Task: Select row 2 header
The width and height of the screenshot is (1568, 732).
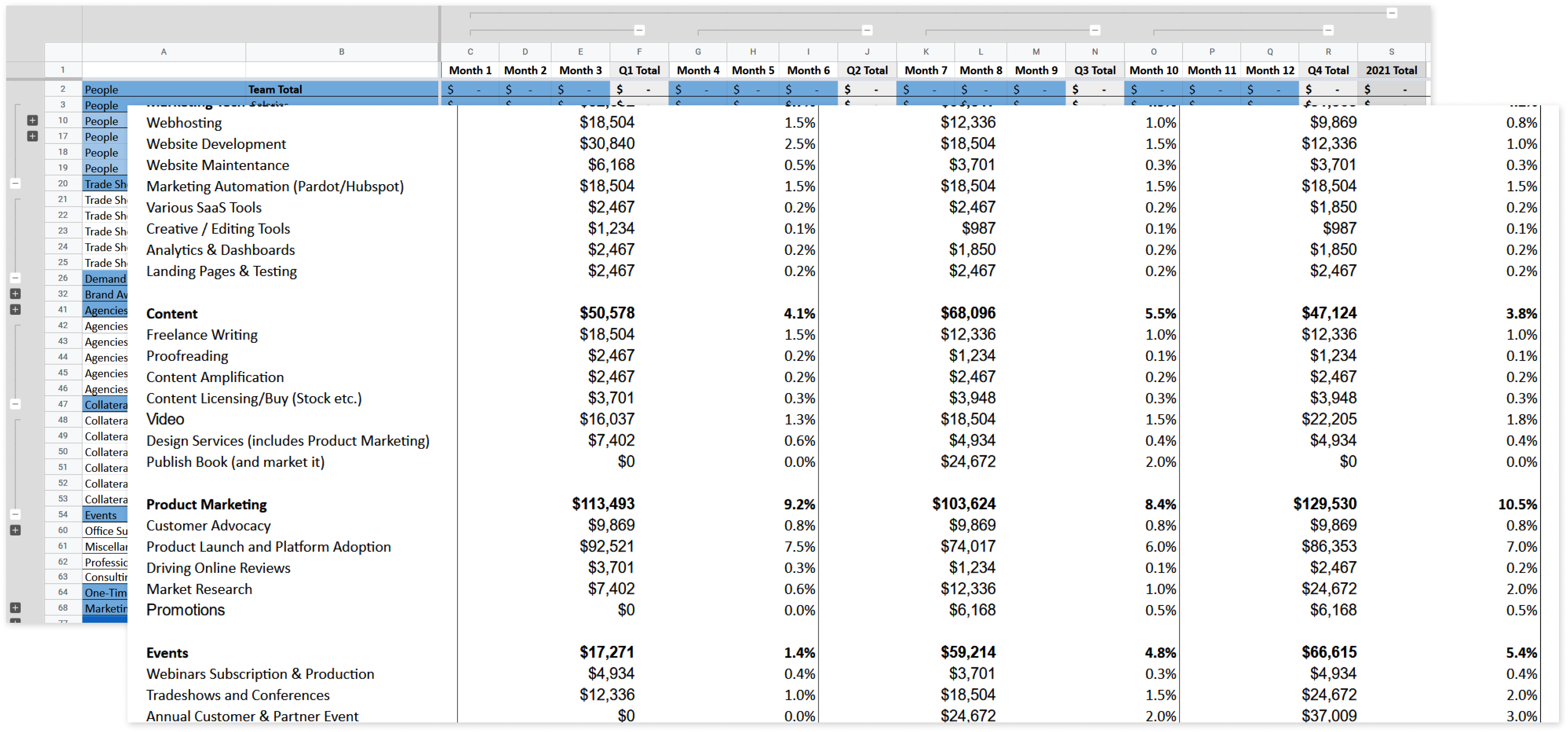Action: point(63,89)
